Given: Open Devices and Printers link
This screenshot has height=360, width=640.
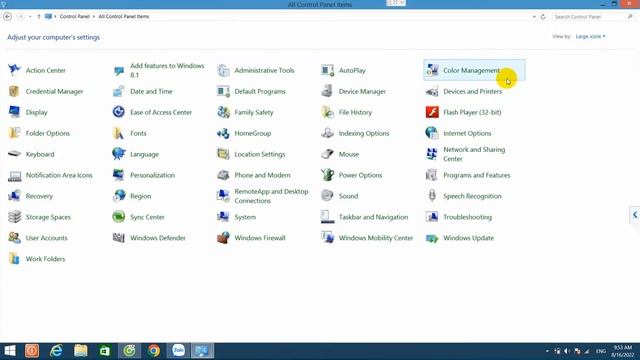Looking at the screenshot, I should 473,91.
